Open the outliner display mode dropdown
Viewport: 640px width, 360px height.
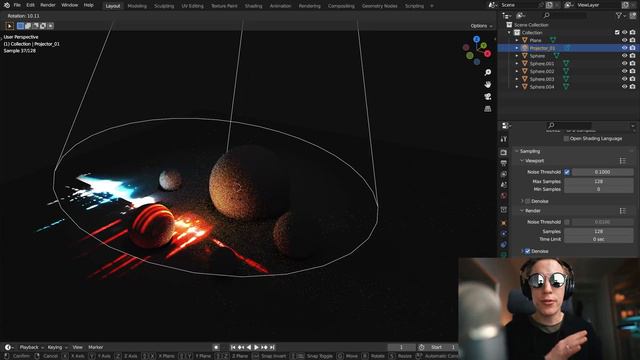click(x=521, y=16)
